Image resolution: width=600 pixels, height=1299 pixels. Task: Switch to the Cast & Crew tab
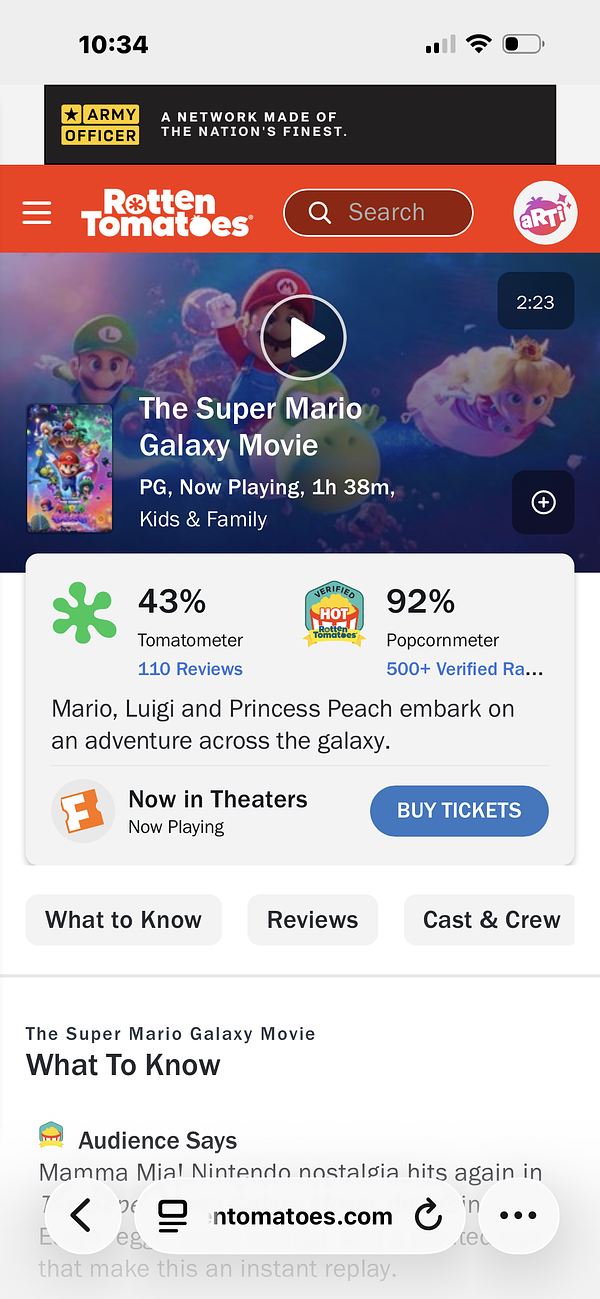pos(490,920)
